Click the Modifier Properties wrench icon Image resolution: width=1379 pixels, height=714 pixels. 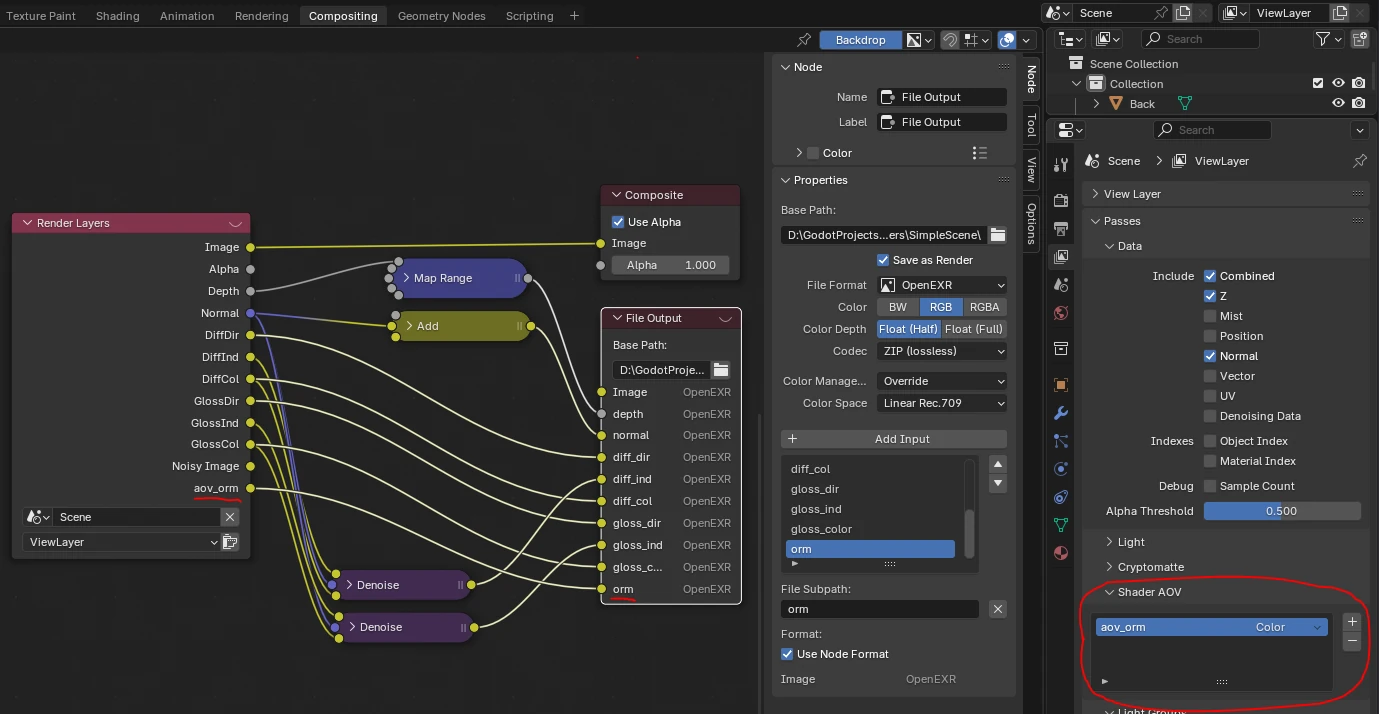pos(1060,413)
